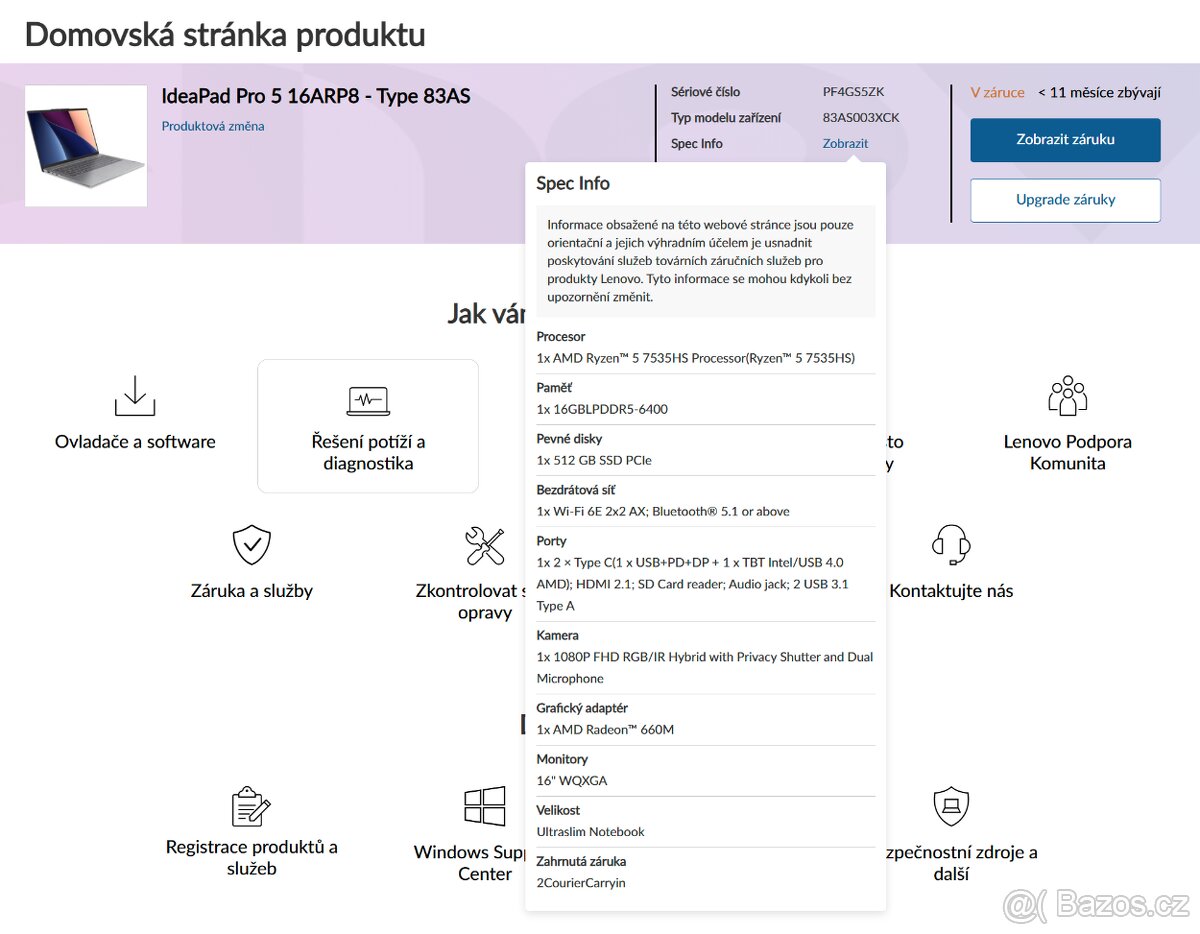The image size is (1200, 934).
Task: Click the Lenovo community people icon
Action: (1067, 396)
